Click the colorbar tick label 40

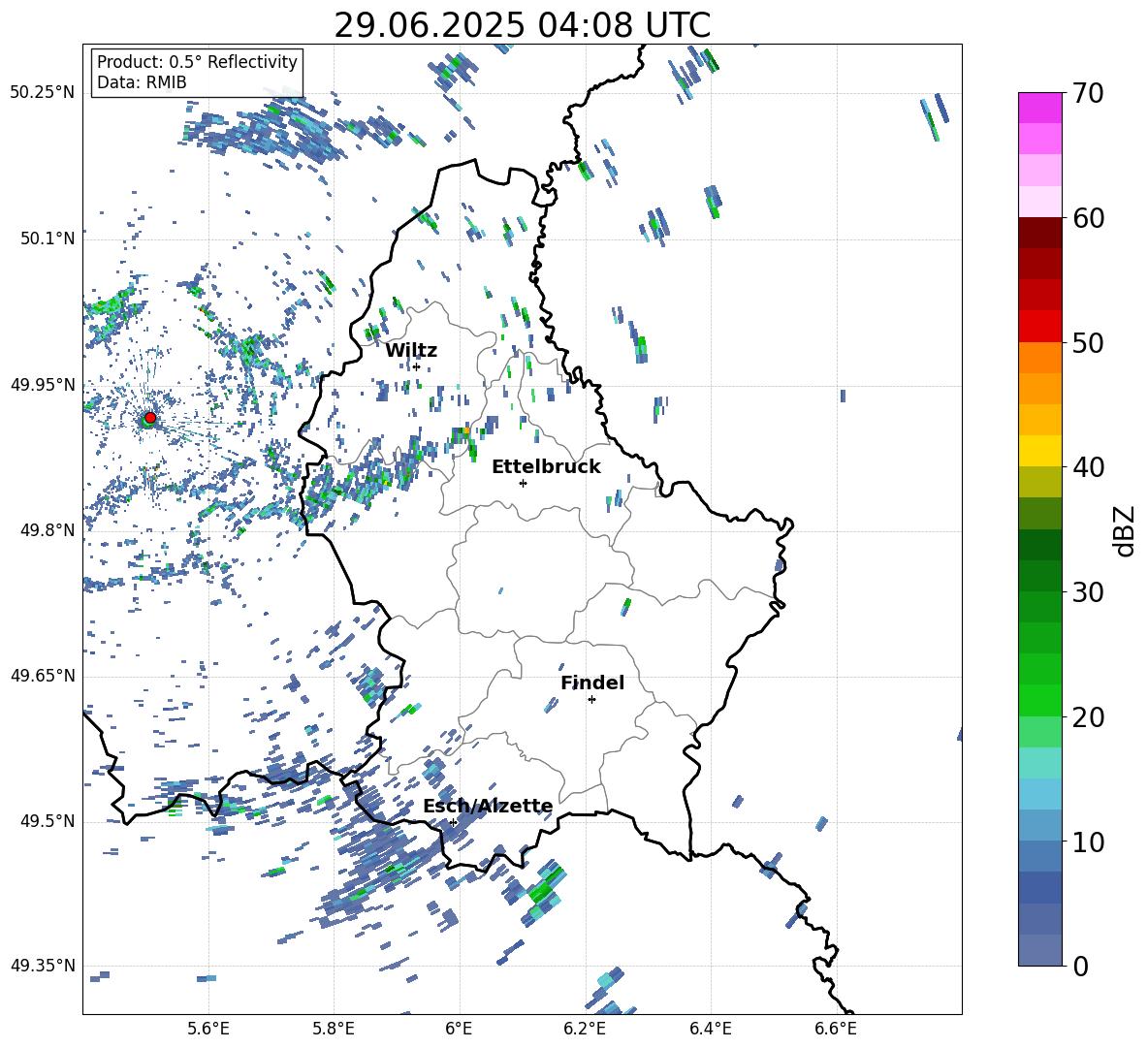(x=1088, y=467)
